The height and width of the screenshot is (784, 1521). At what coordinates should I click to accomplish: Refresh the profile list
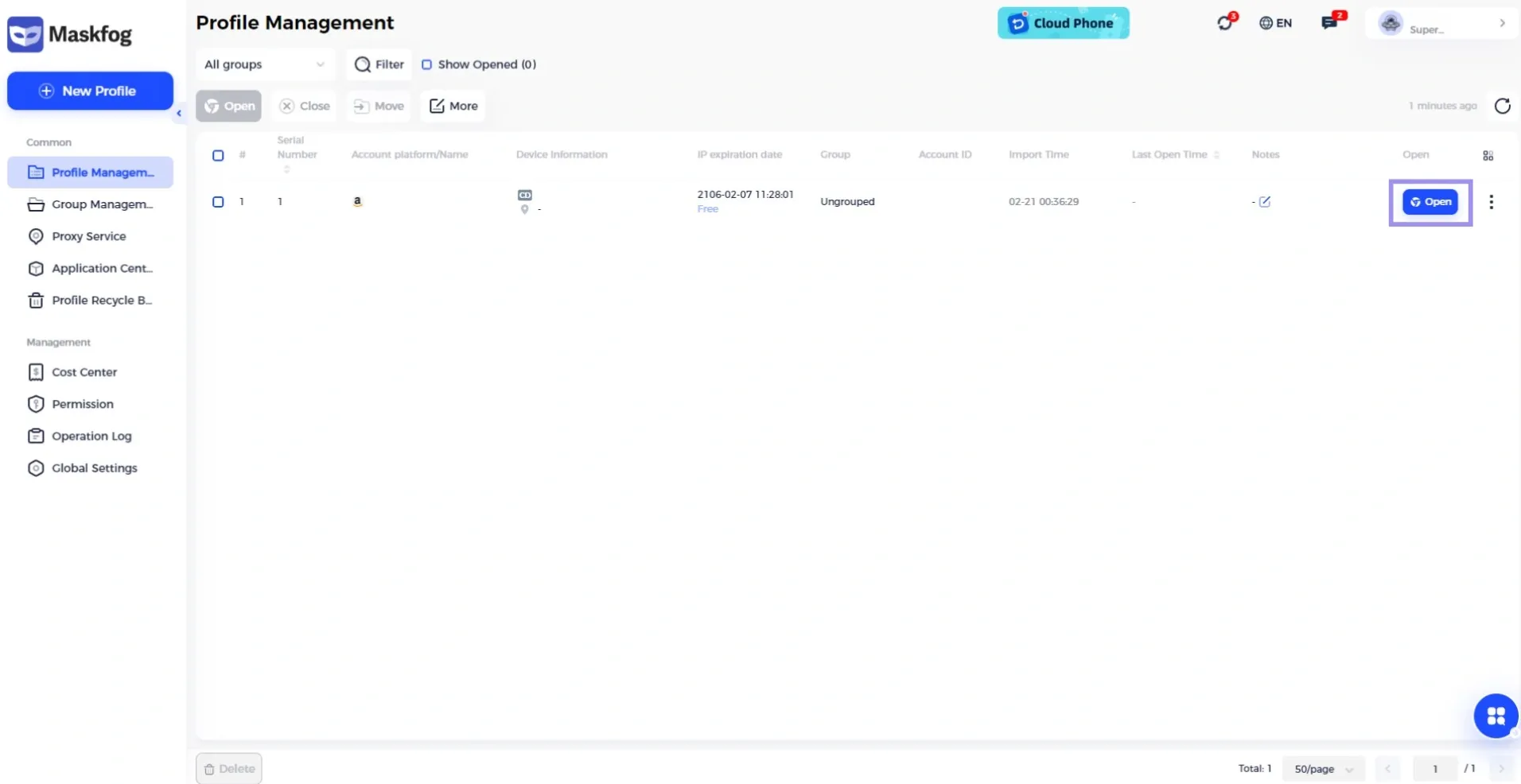coord(1502,106)
